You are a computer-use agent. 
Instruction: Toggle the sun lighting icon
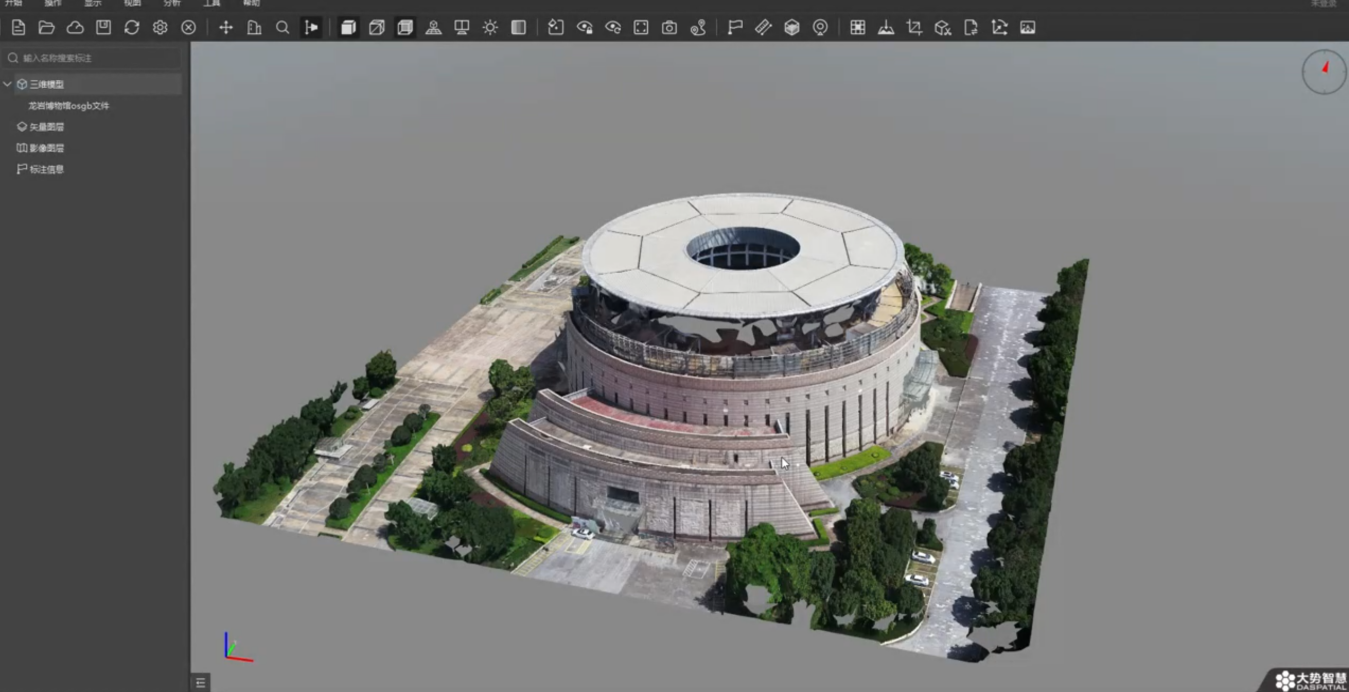490,28
